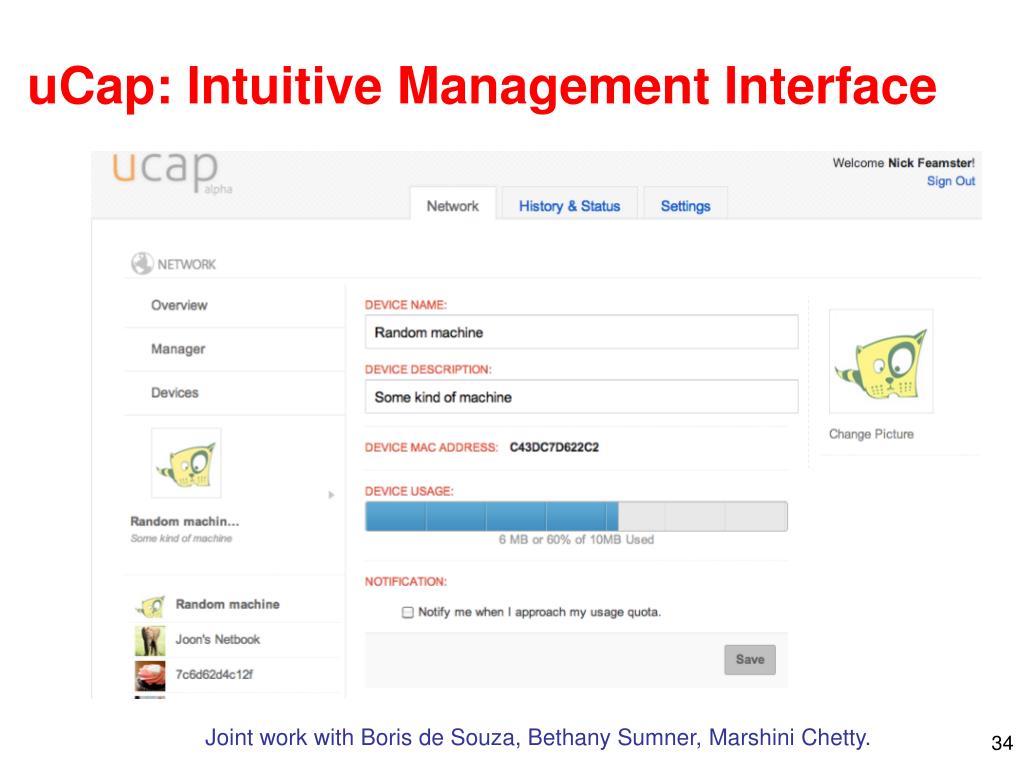Screen dimensions: 1024x768
Task: Expand selected device arrow in sidebar
Action: [331, 495]
